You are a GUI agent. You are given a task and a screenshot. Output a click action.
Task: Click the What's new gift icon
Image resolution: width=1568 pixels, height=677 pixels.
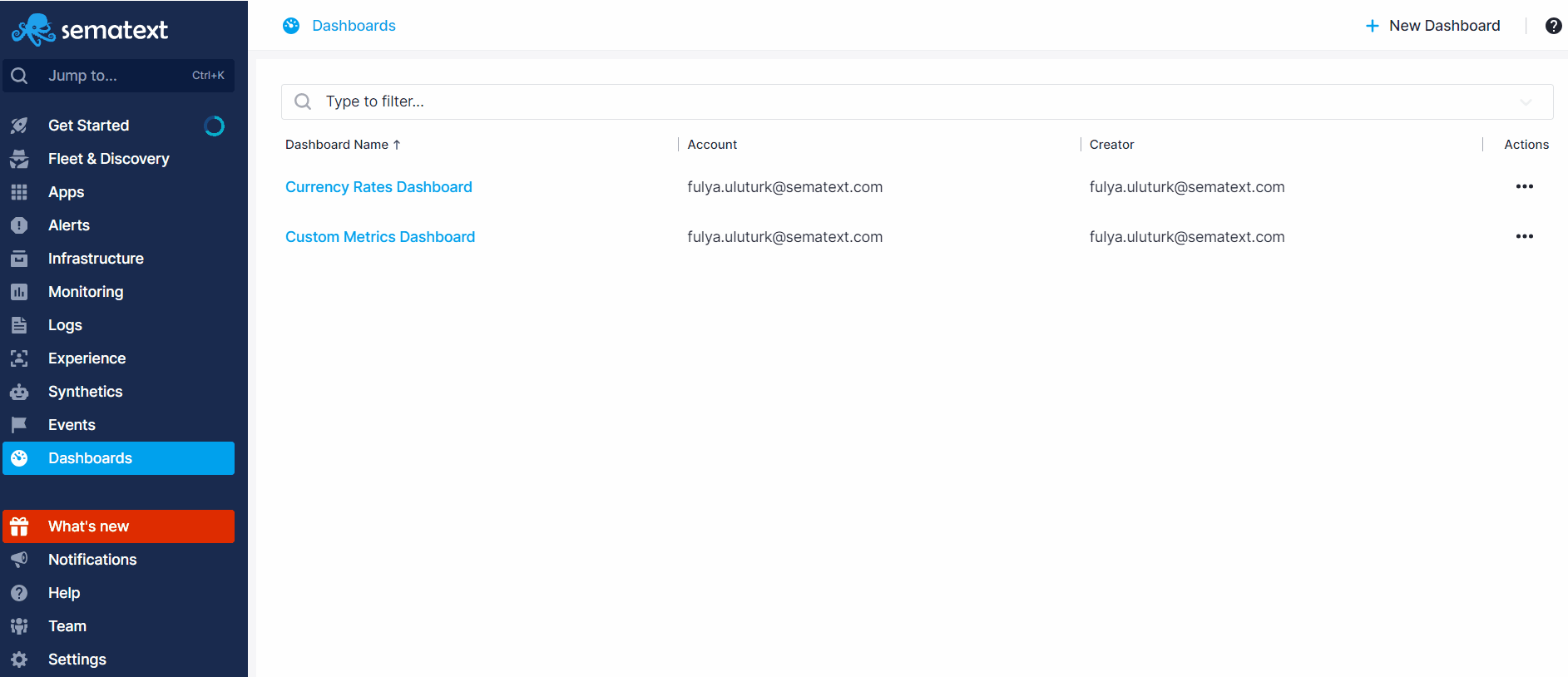(19, 526)
